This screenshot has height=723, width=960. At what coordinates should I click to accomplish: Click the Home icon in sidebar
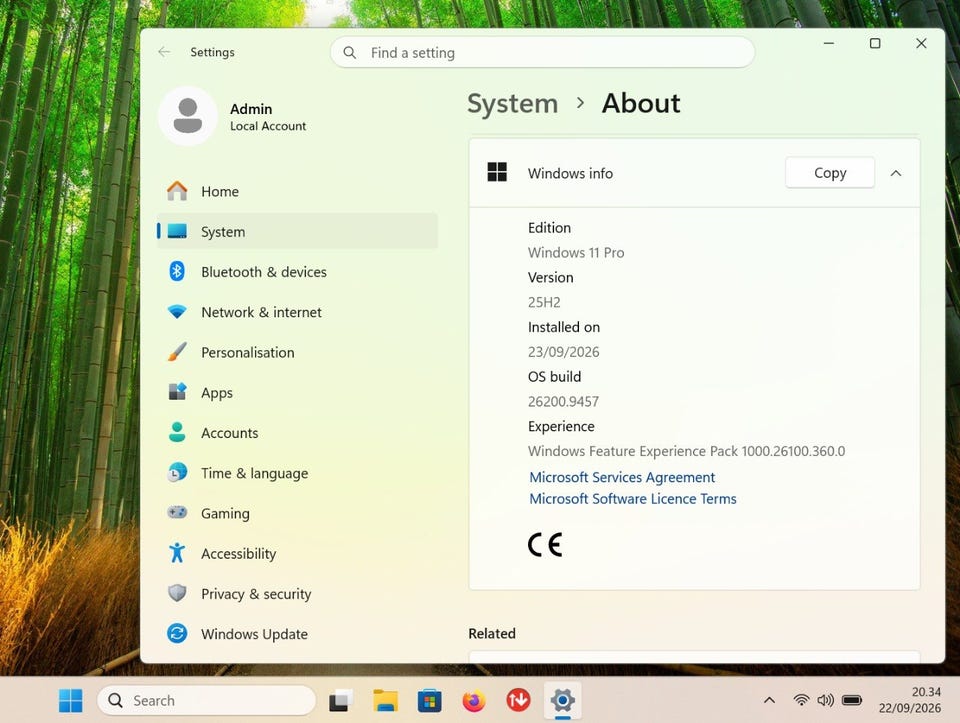(x=177, y=191)
